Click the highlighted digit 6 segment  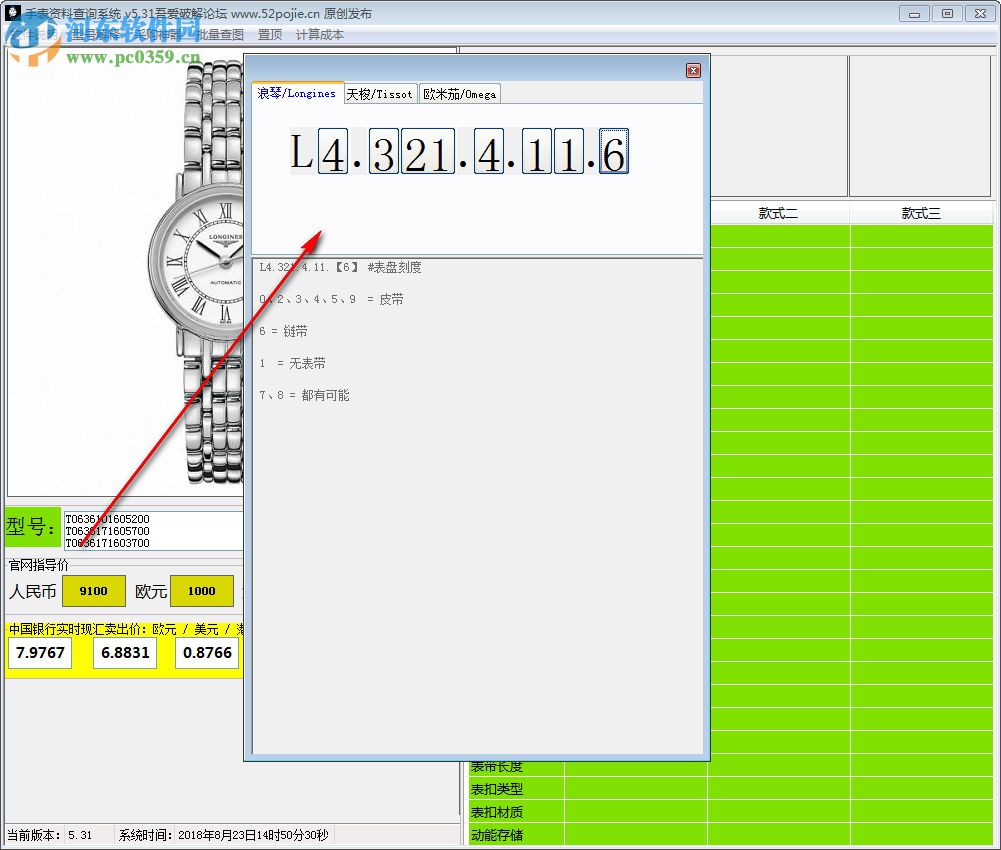613,152
